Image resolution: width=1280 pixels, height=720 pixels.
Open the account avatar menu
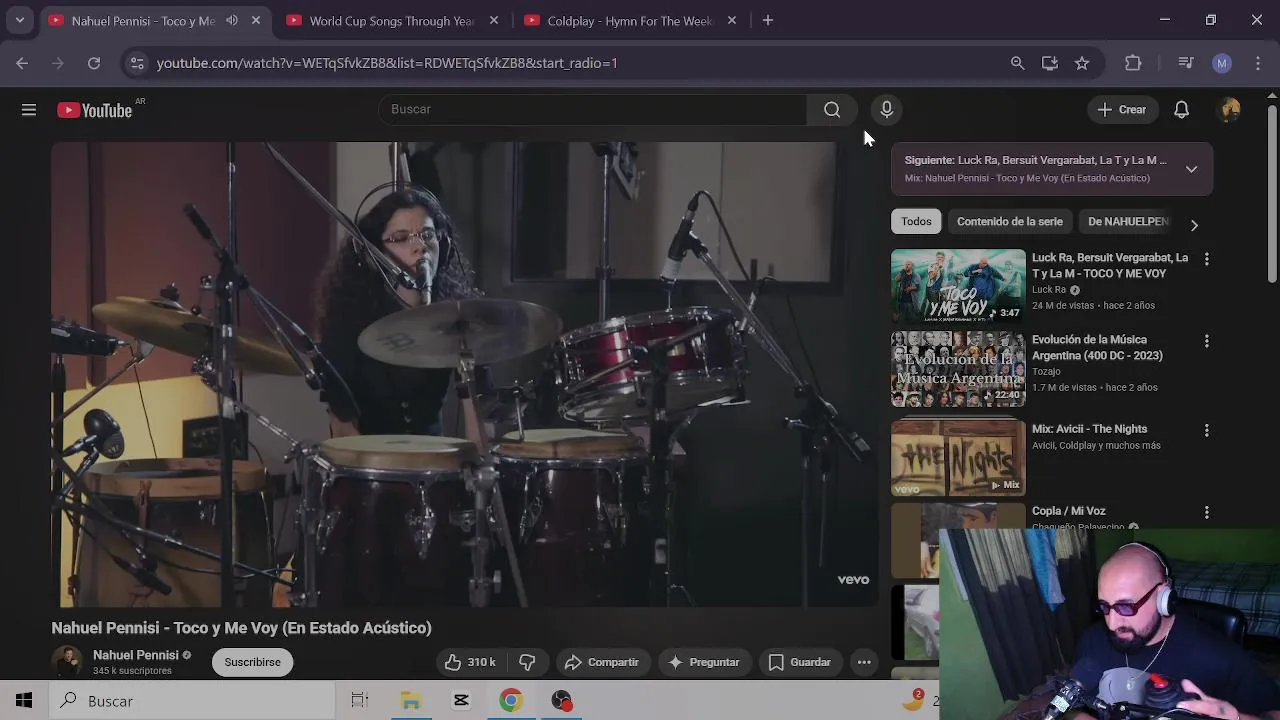[1230, 110]
